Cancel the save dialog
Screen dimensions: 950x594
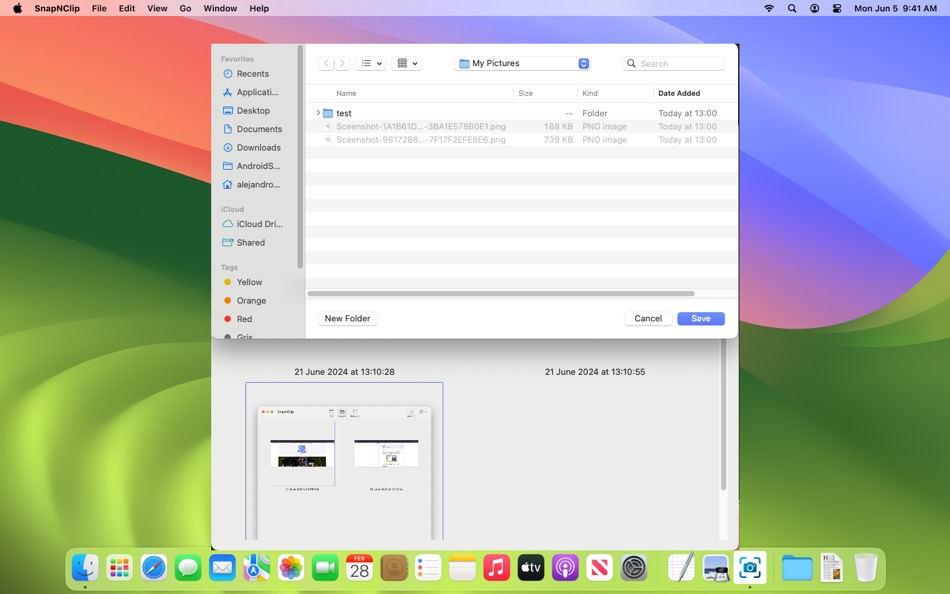click(648, 318)
